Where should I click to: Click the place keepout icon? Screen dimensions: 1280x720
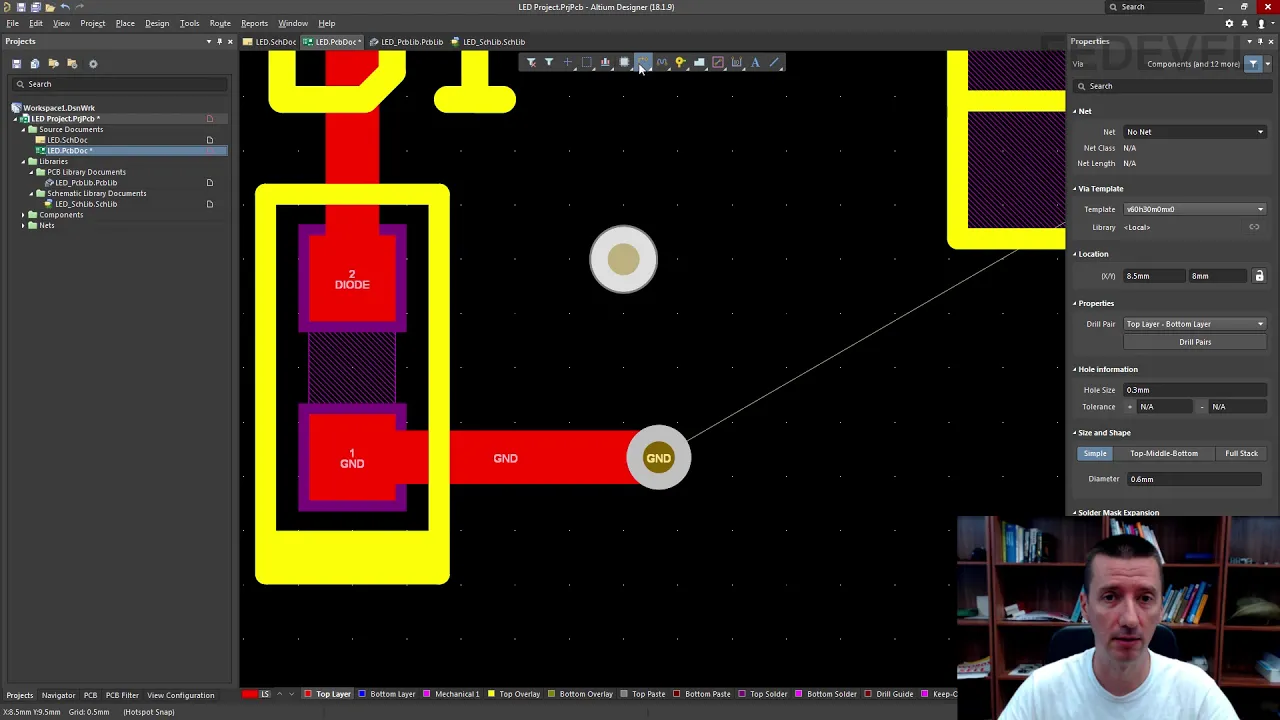718,63
